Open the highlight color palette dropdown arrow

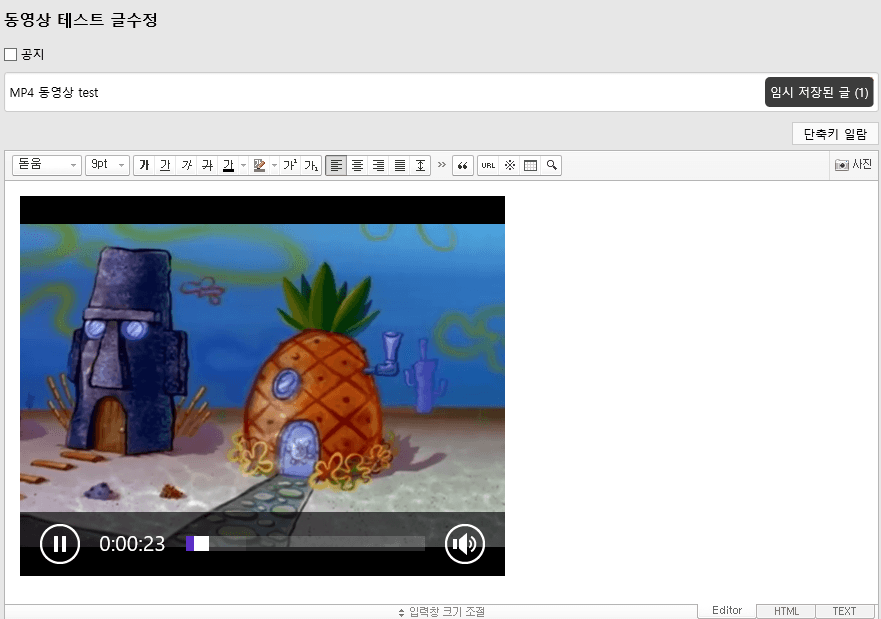coord(274,165)
